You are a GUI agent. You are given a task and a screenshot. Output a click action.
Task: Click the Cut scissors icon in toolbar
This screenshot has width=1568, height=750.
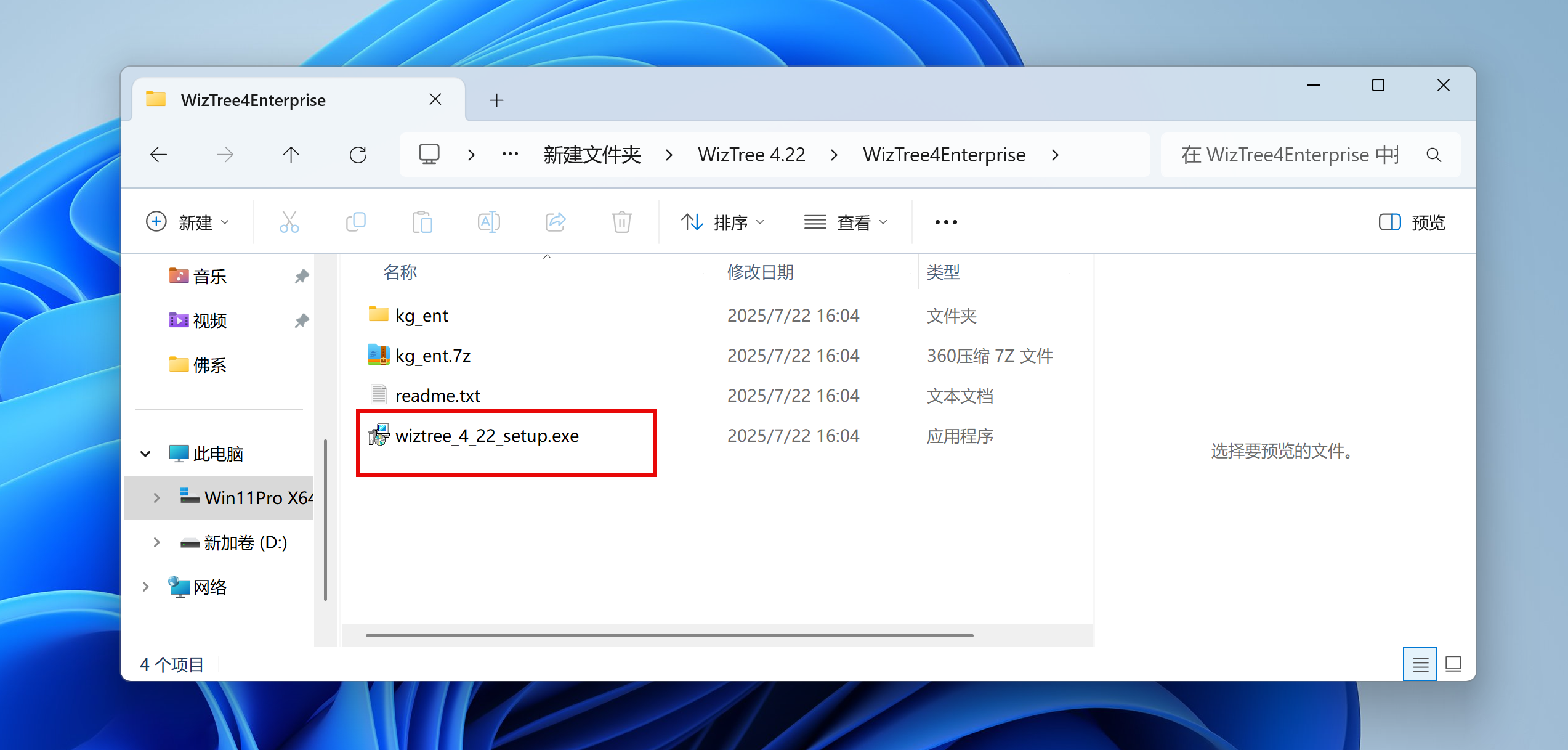[289, 222]
